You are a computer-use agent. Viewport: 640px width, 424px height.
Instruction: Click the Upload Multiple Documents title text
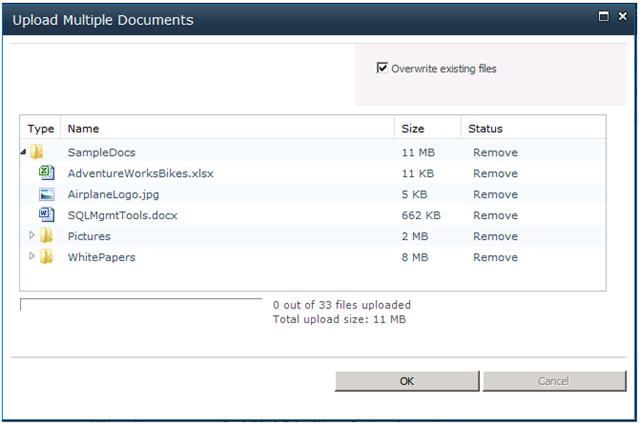coord(103,20)
